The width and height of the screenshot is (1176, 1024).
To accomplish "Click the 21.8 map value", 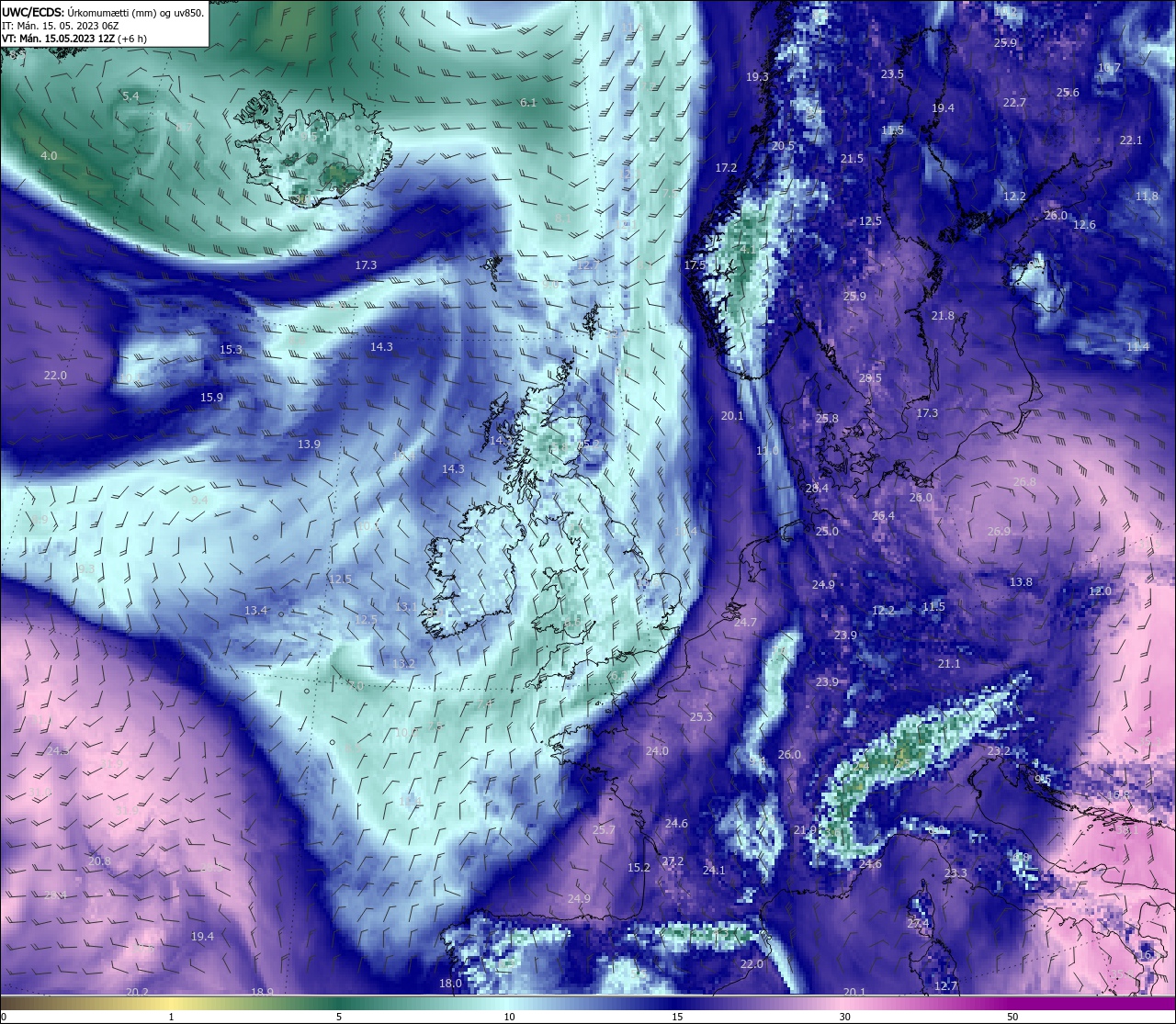I will coord(943,316).
